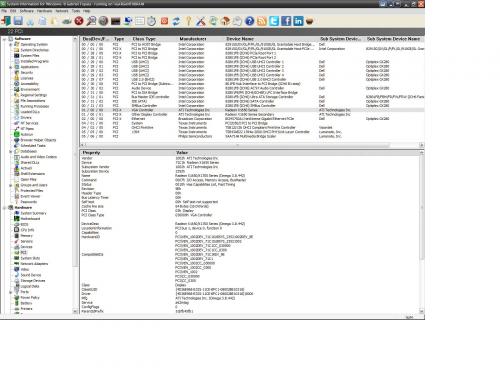Click the LinkedIn toolbar icon

[298, 21]
